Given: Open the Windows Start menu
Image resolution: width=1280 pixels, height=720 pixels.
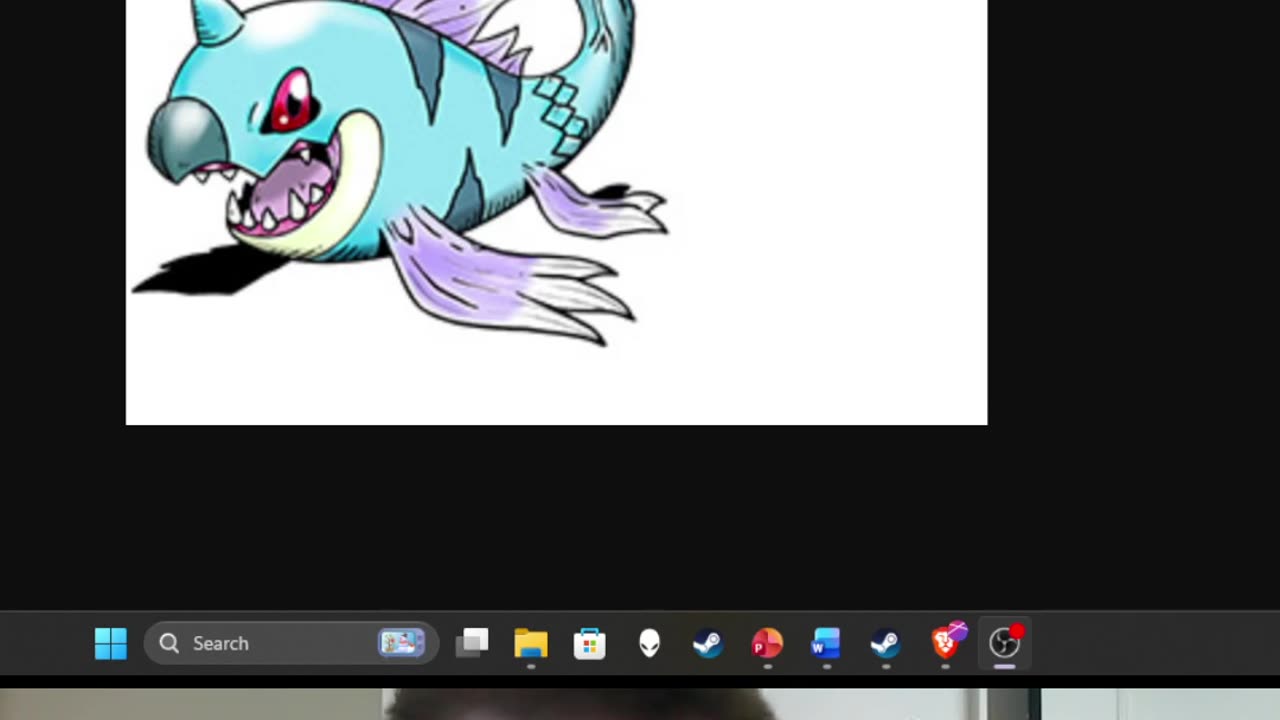Looking at the screenshot, I should coord(110,643).
